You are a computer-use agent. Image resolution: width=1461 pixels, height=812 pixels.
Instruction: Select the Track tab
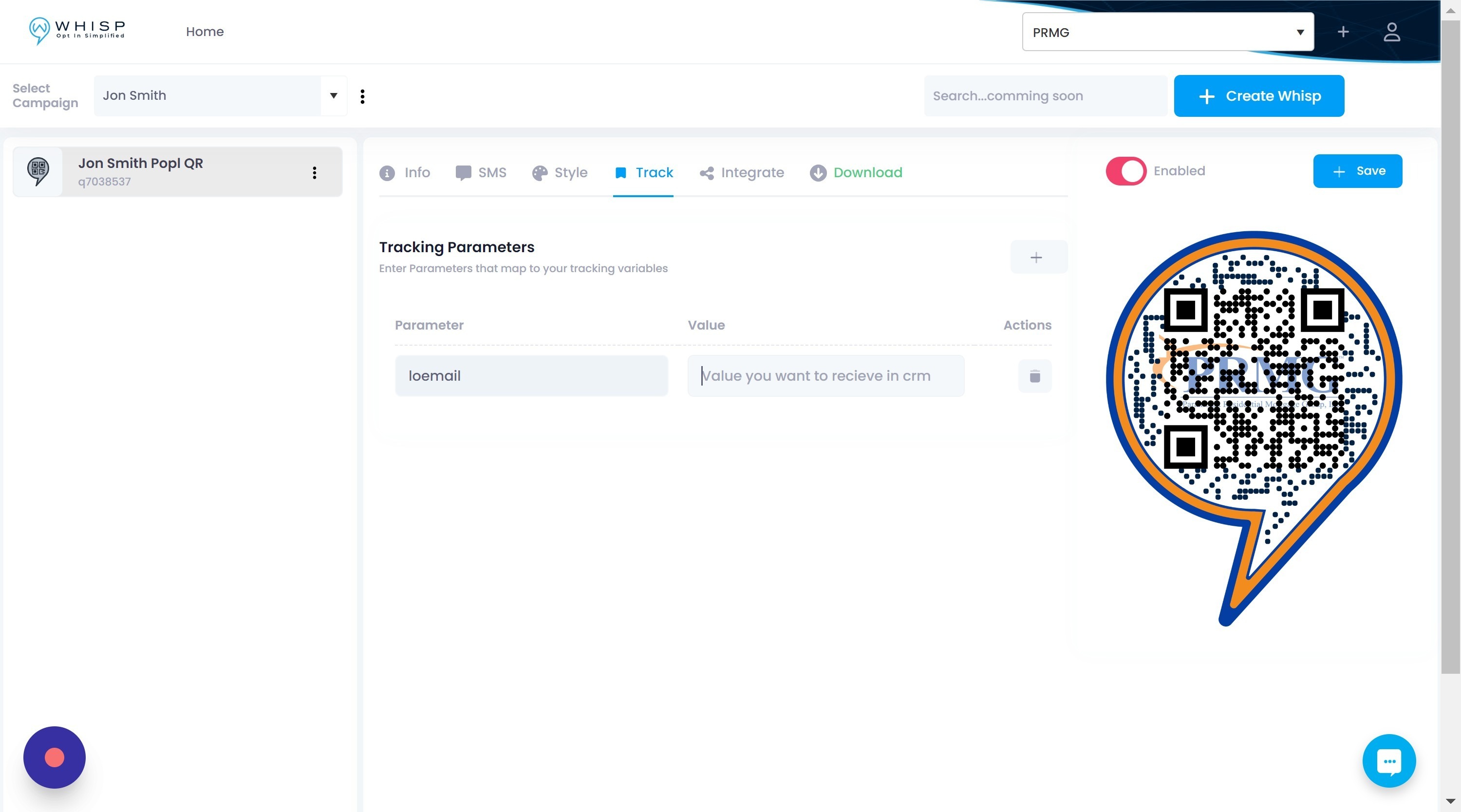[x=643, y=172]
